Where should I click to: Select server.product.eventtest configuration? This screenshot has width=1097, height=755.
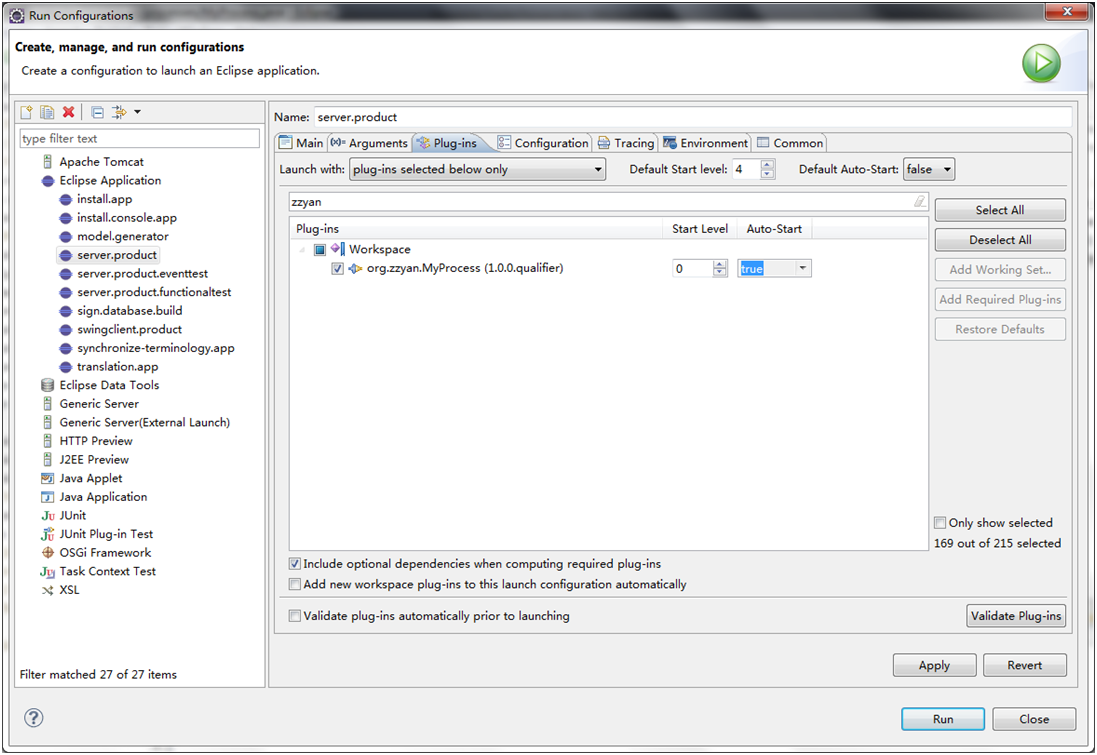point(142,274)
